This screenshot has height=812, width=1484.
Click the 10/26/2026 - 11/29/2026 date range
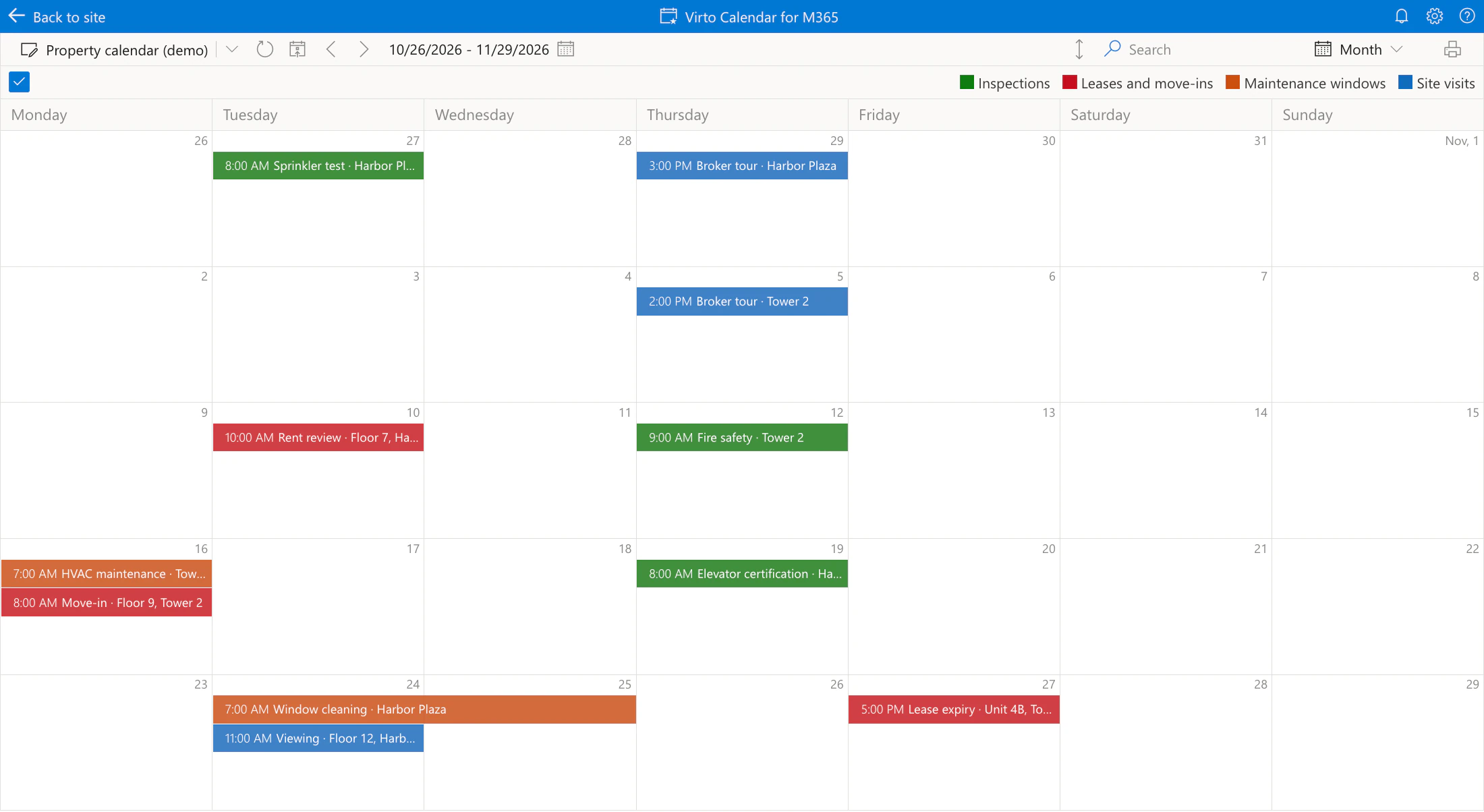pos(469,50)
